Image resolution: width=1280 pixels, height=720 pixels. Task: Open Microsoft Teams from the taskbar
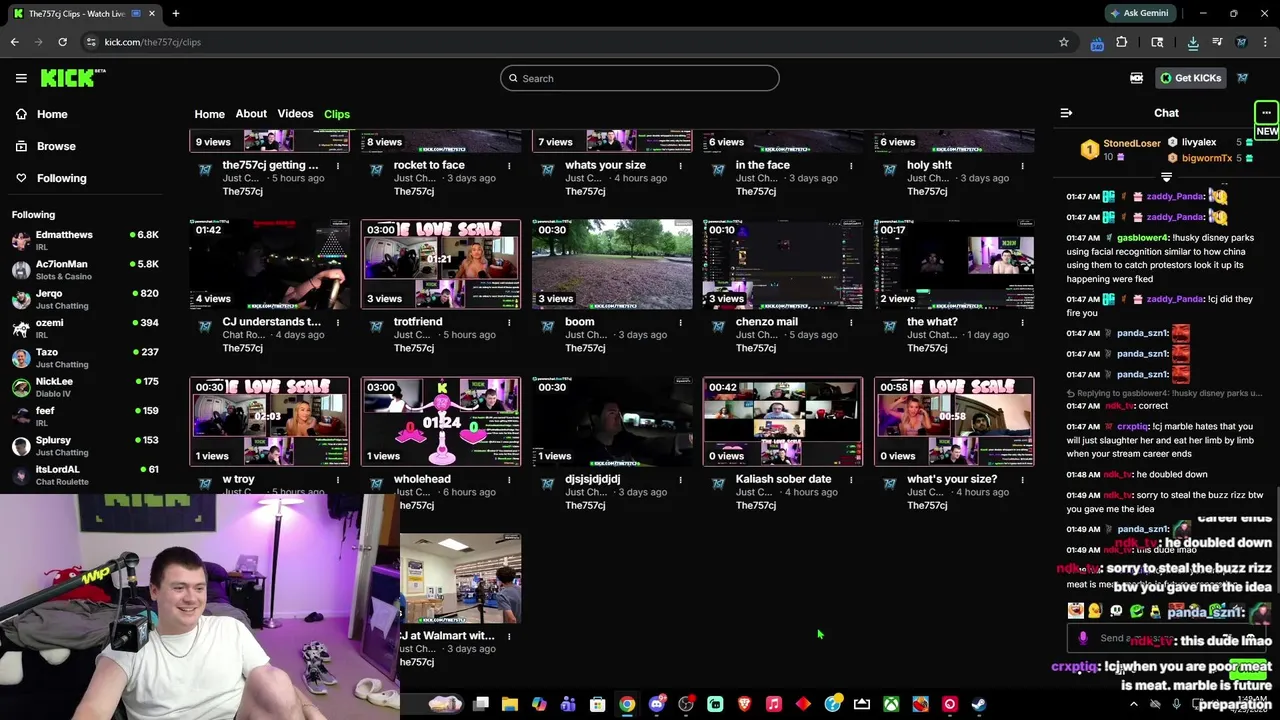click(x=568, y=704)
